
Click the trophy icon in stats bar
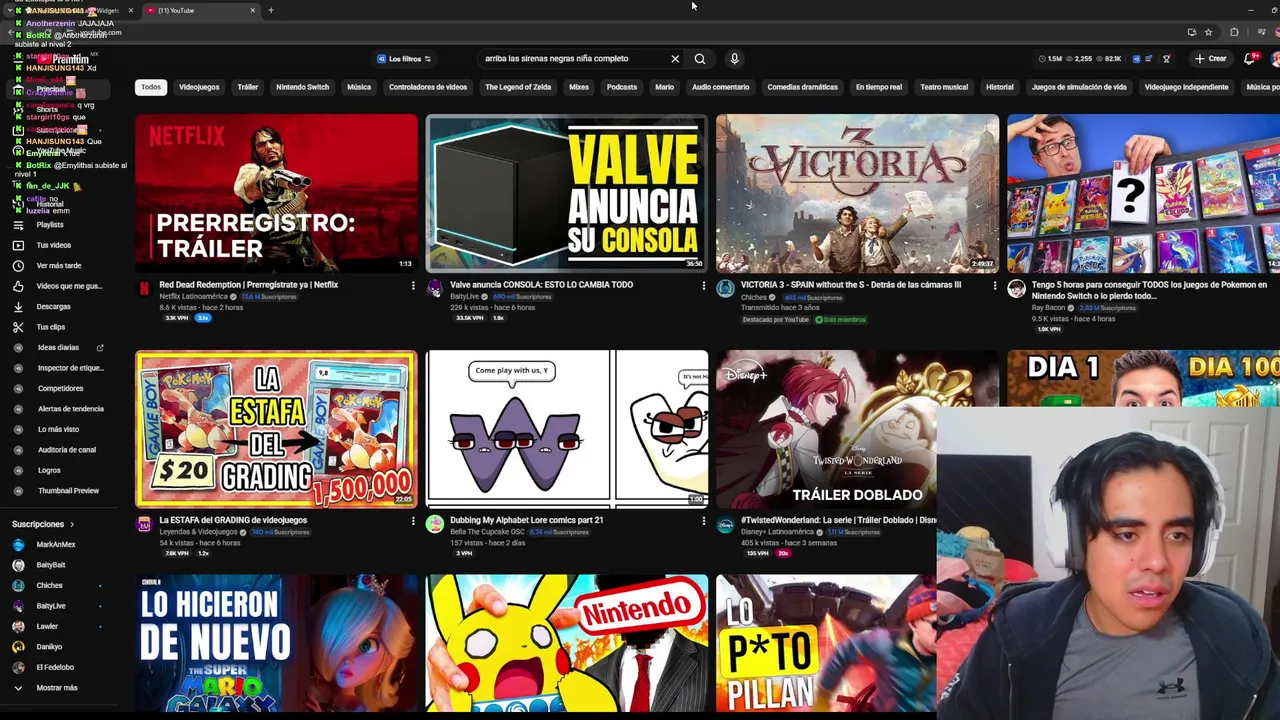point(1166,59)
